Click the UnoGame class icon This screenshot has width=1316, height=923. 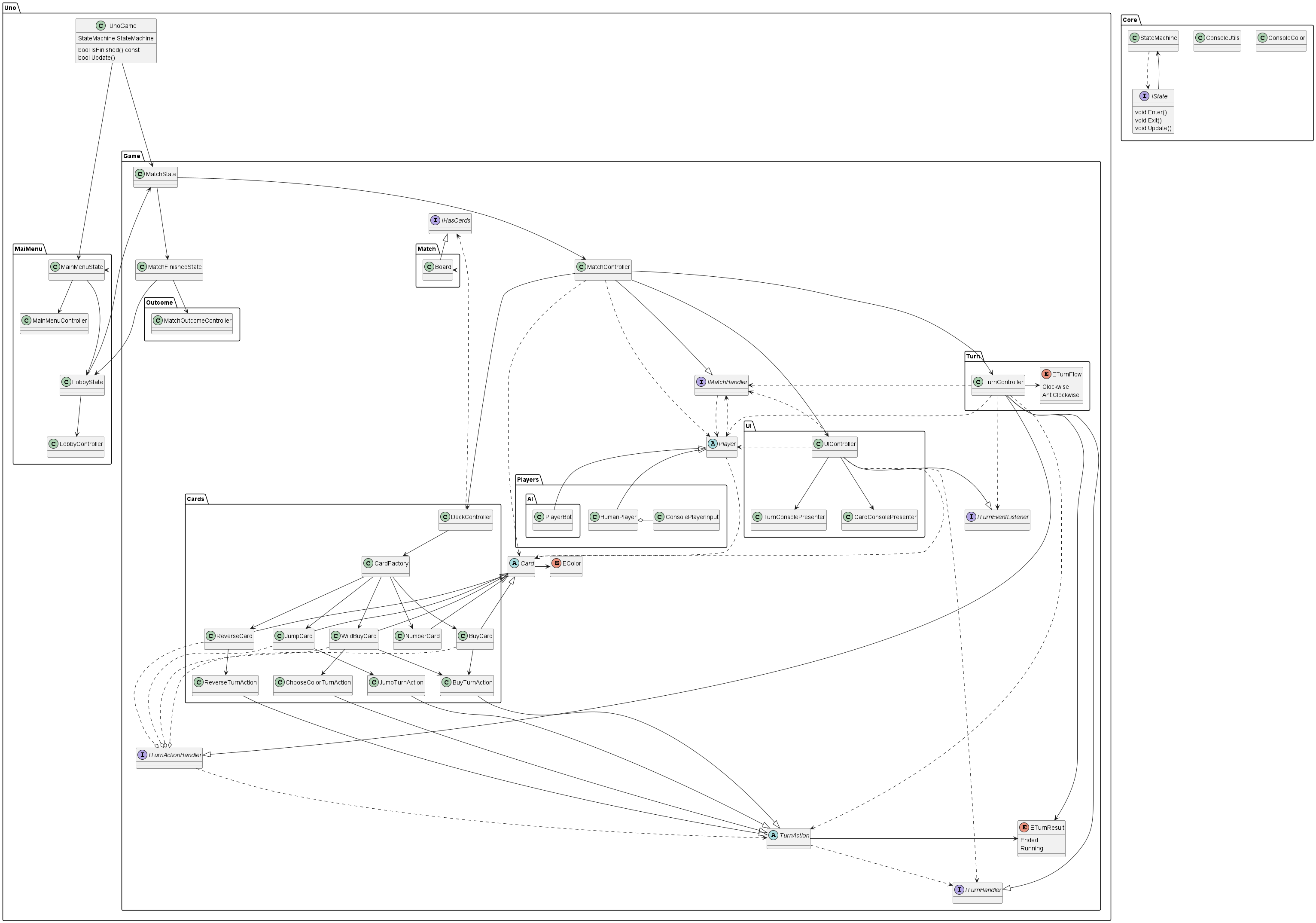(101, 26)
